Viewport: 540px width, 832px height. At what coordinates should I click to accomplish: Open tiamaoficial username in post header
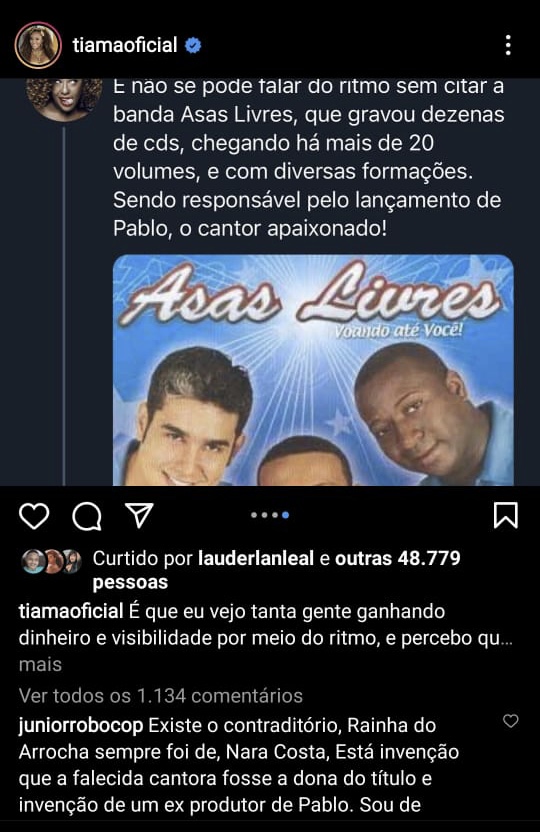pos(125,45)
